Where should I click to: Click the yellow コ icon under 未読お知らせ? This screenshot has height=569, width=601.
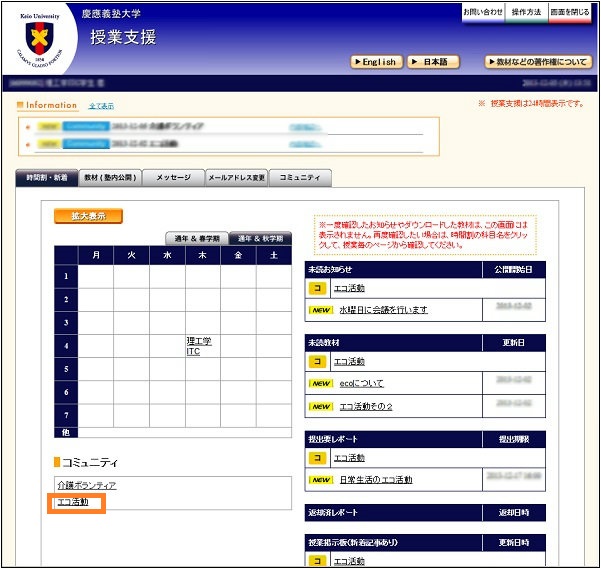point(317,288)
